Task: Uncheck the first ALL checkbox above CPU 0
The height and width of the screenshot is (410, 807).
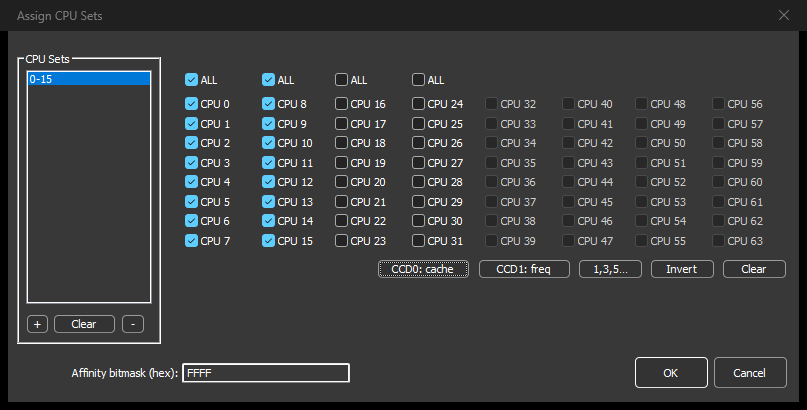Action: pyautogui.click(x=191, y=80)
